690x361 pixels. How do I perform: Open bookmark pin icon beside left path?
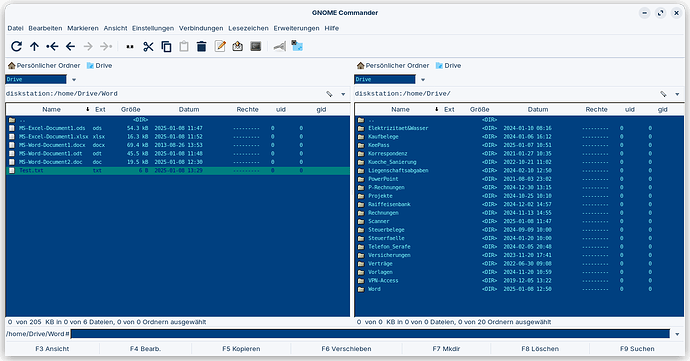pyautogui.click(x=329, y=94)
